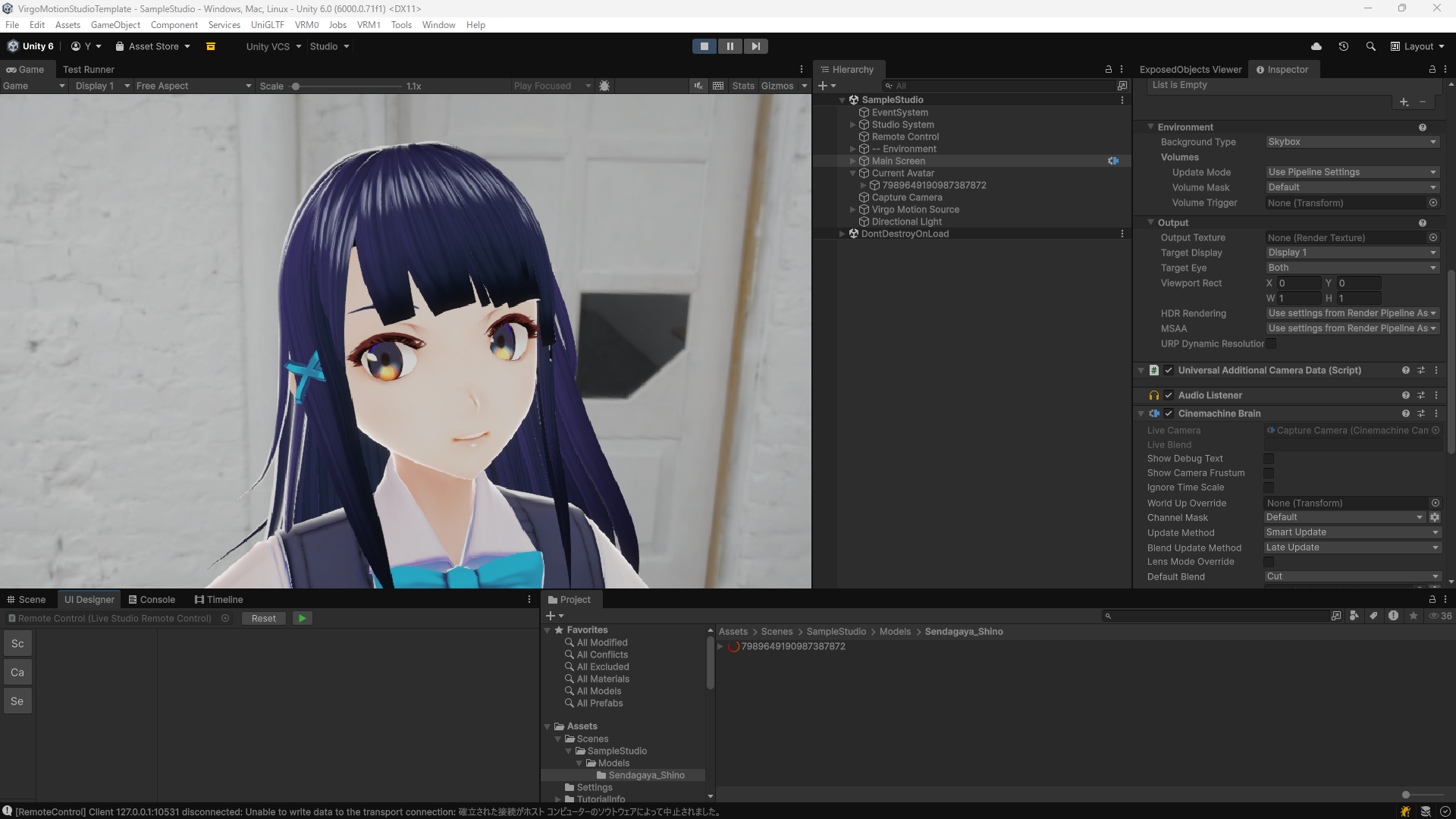1456x819 pixels.
Task: Open the SampleStudio scene options menu
Action: coord(1122,99)
